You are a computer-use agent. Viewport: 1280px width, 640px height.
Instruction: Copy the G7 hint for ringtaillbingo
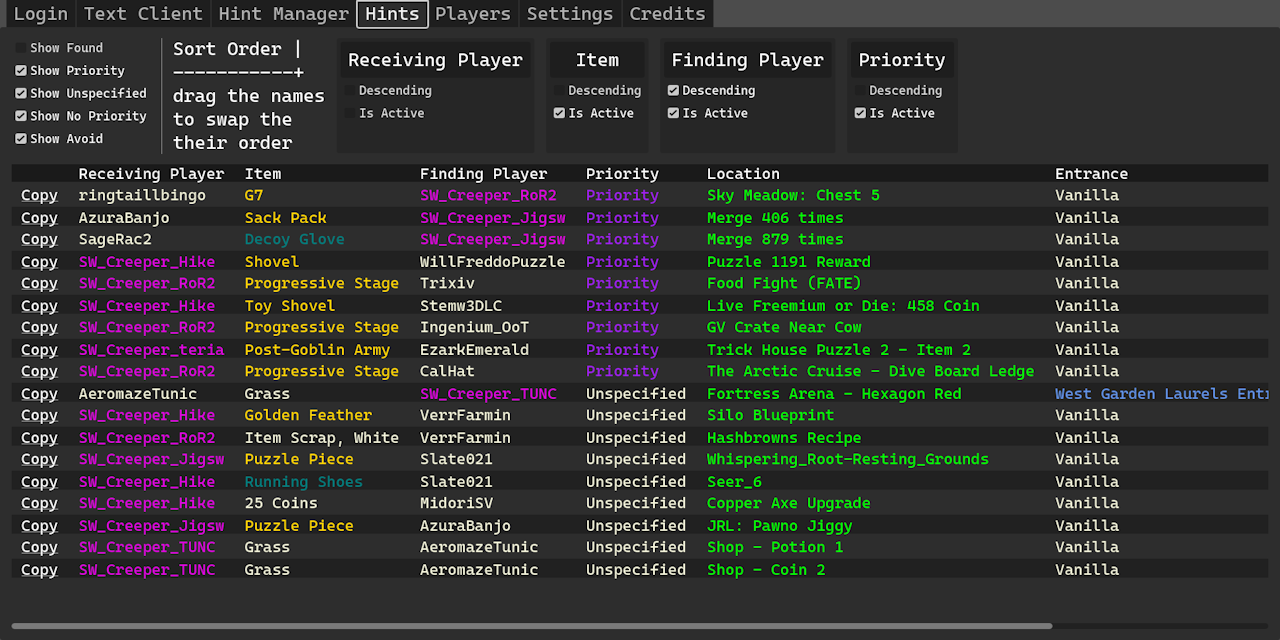pyautogui.click(x=39, y=195)
